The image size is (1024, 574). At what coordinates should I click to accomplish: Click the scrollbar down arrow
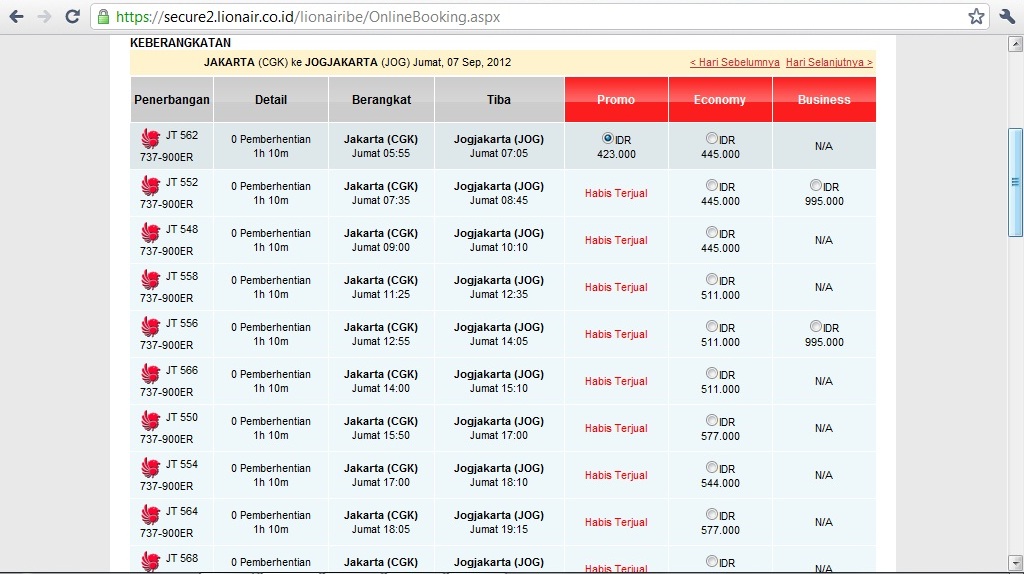[x=1016, y=563]
